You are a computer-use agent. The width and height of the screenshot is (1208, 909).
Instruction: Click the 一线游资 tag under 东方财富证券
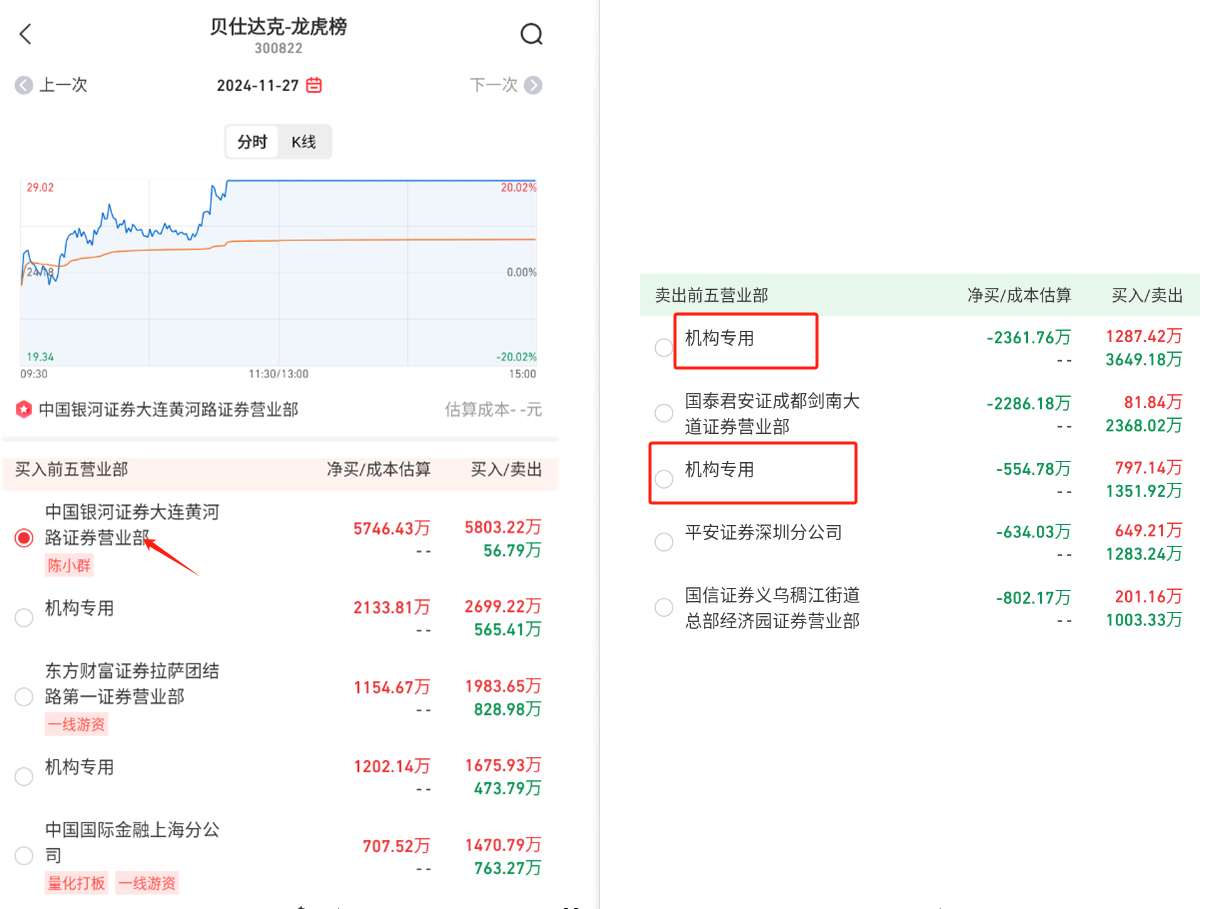tap(76, 724)
